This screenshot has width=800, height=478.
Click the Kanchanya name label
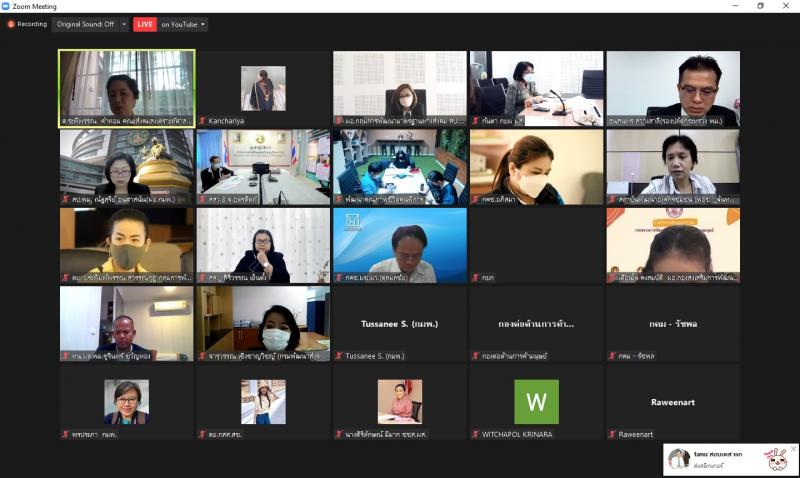tap(226, 121)
